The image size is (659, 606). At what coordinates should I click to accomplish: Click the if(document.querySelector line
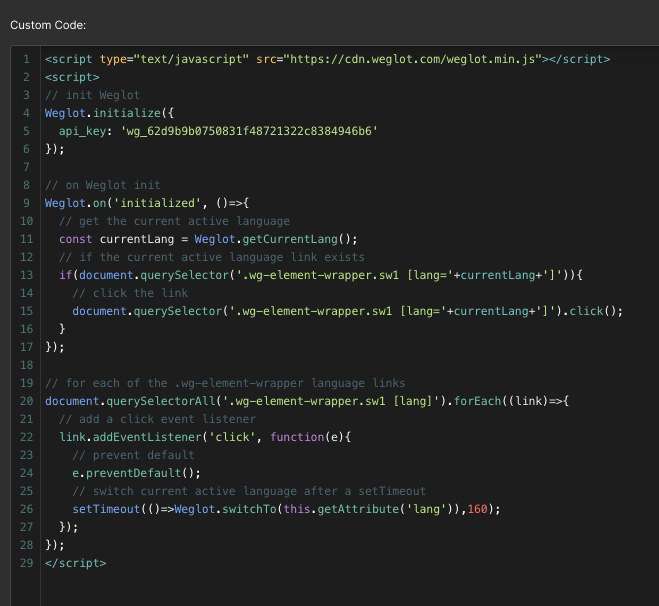(x=321, y=275)
